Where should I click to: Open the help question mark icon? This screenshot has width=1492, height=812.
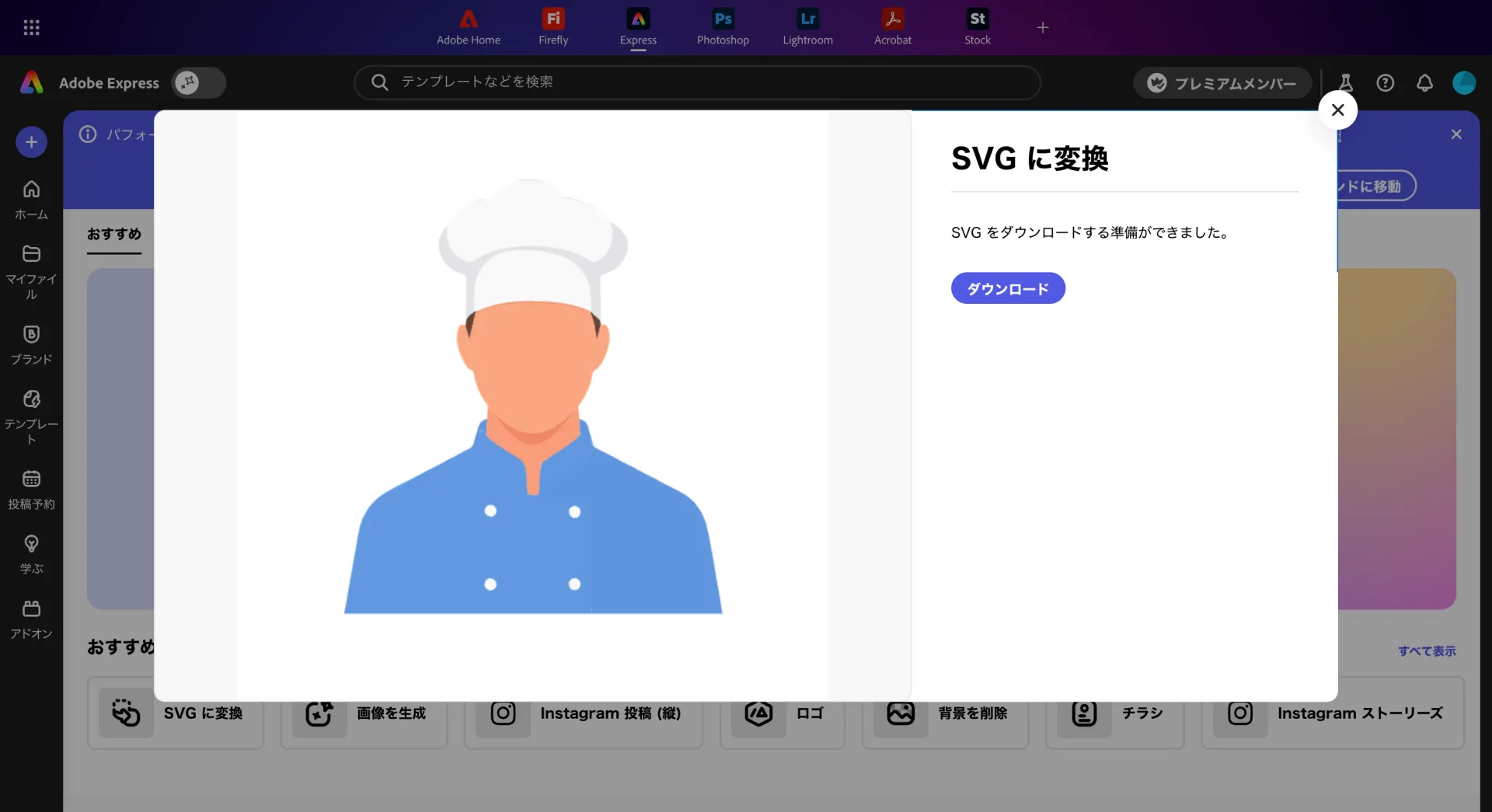pyautogui.click(x=1385, y=83)
